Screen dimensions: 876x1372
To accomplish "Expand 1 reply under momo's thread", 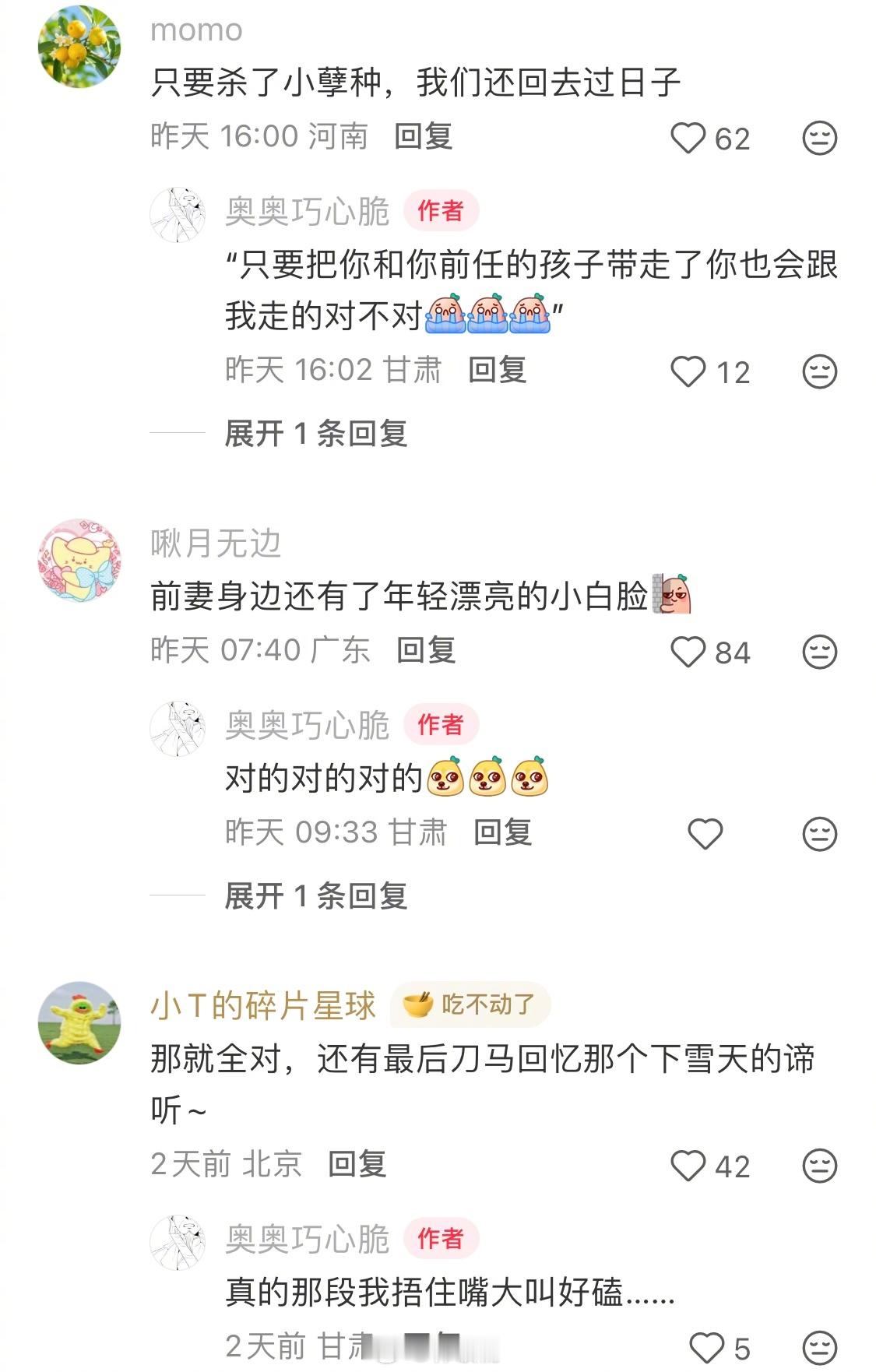I will click(x=316, y=433).
